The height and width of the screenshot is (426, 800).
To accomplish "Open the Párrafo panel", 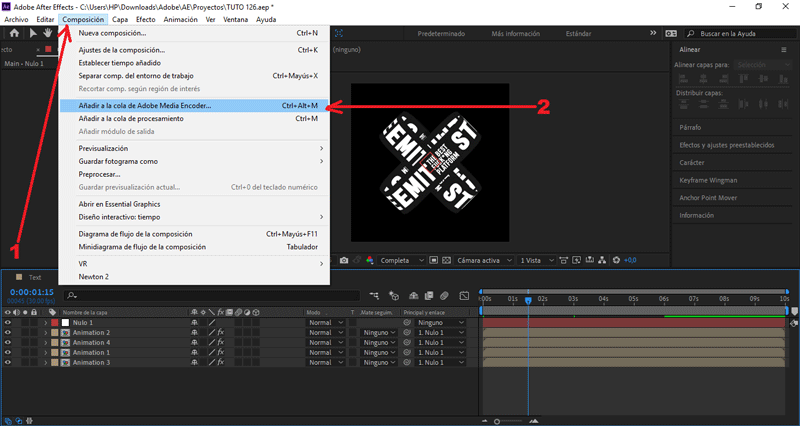I will pyautogui.click(x=690, y=128).
